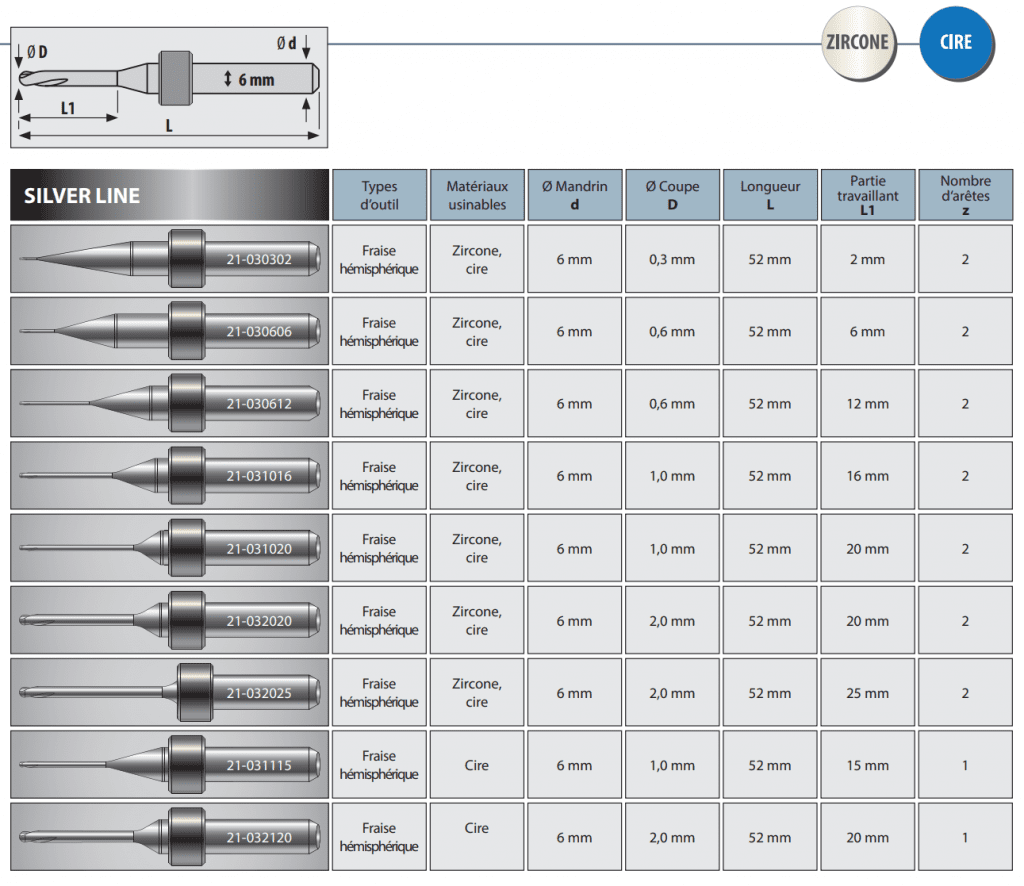Click the 21-030612 tool illustration
Image resolution: width=1024 pixels, height=886 pixels.
click(169, 404)
